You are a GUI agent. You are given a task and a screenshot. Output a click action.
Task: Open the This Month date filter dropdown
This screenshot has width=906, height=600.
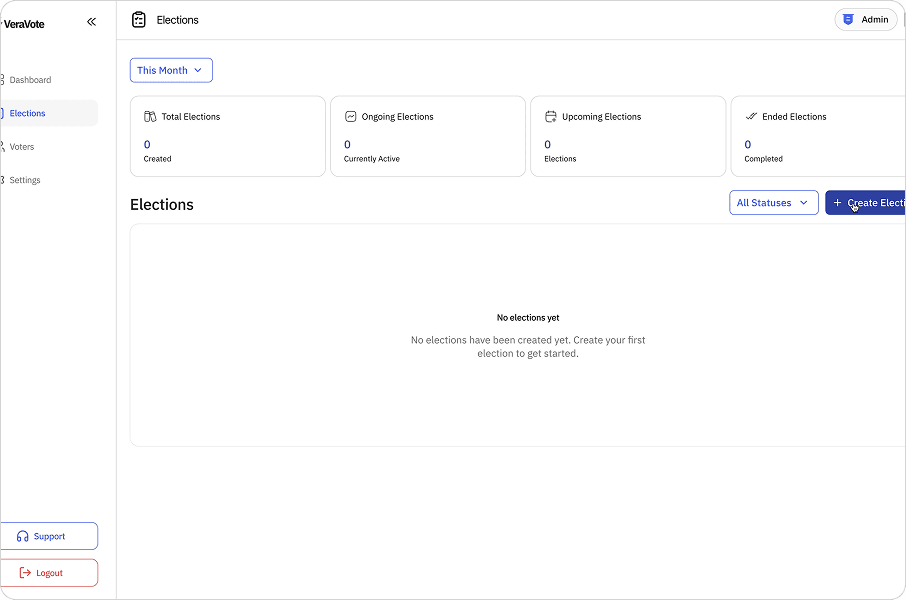[x=170, y=70]
